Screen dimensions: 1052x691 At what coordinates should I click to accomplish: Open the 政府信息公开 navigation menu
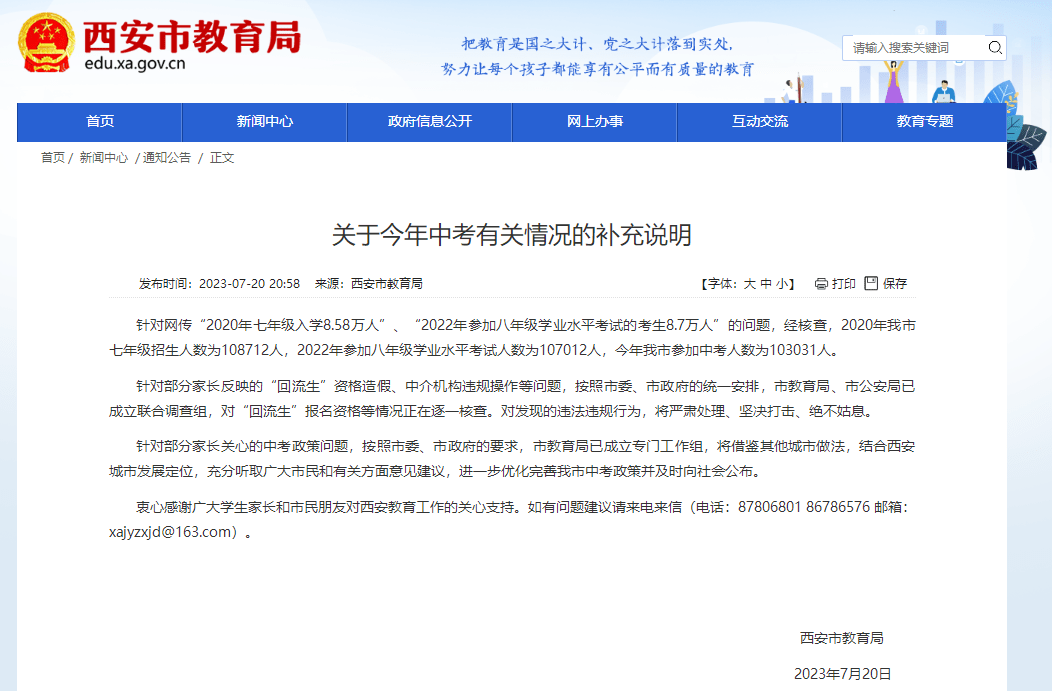click(429, 121)
